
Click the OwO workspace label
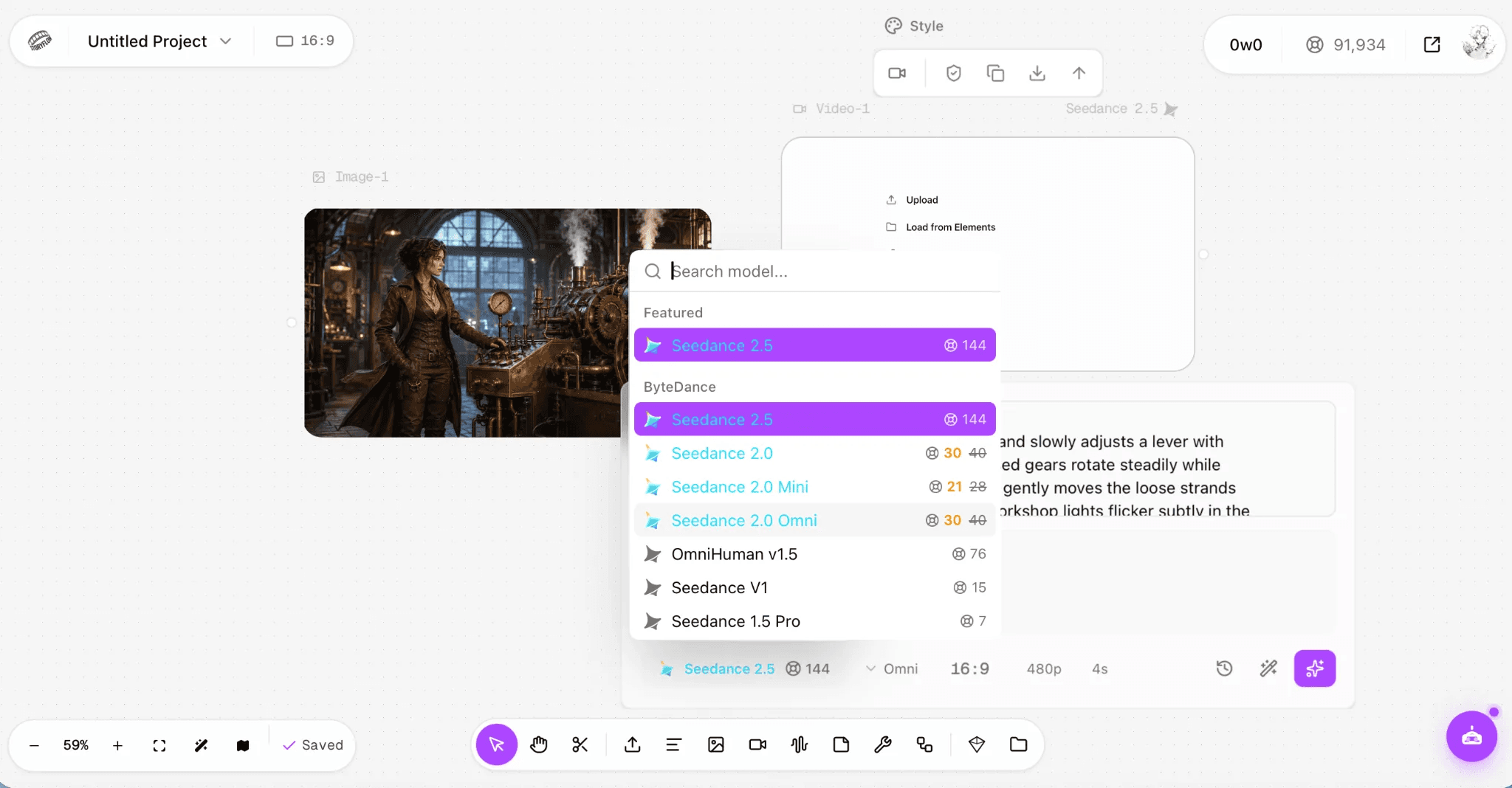[x=1245, y=45]
